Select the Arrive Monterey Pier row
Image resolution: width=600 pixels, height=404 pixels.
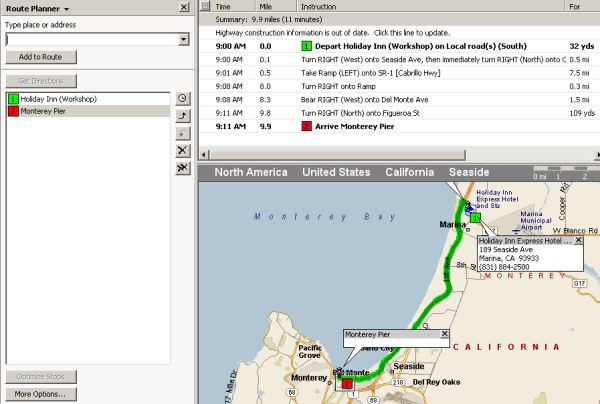click(x=399, y=127)
